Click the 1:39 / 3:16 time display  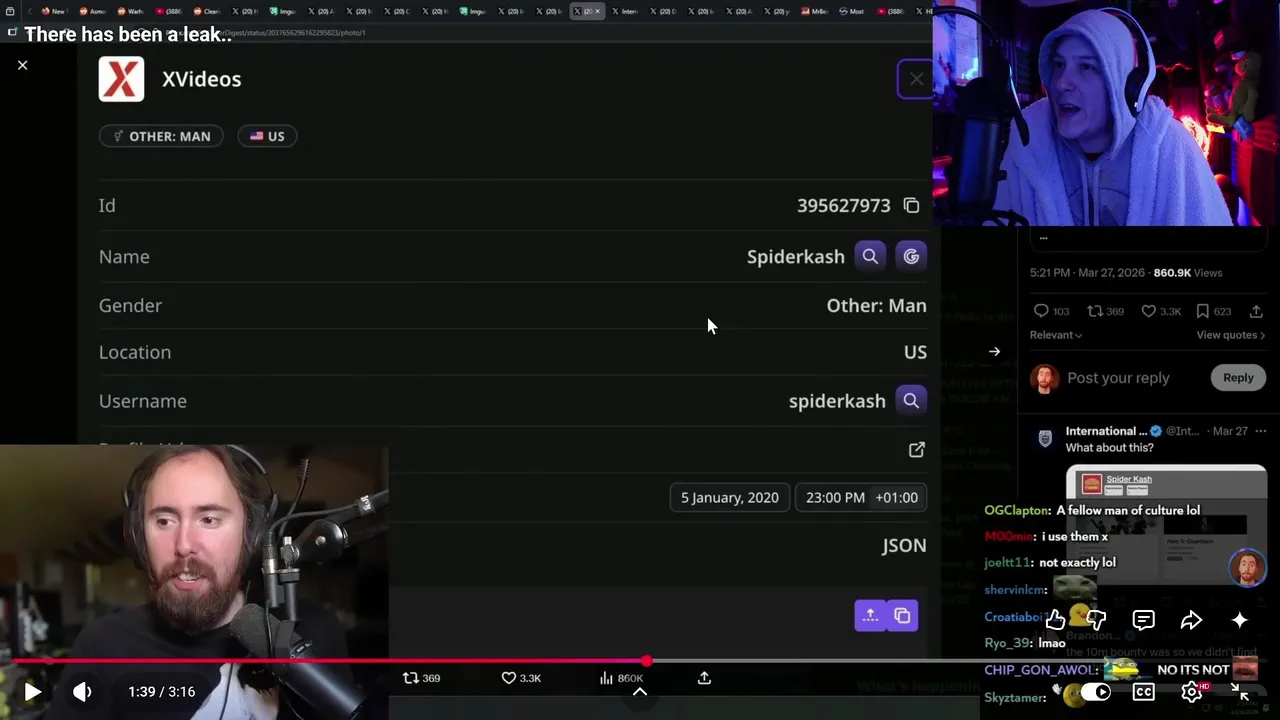click(x=161, y=691)
